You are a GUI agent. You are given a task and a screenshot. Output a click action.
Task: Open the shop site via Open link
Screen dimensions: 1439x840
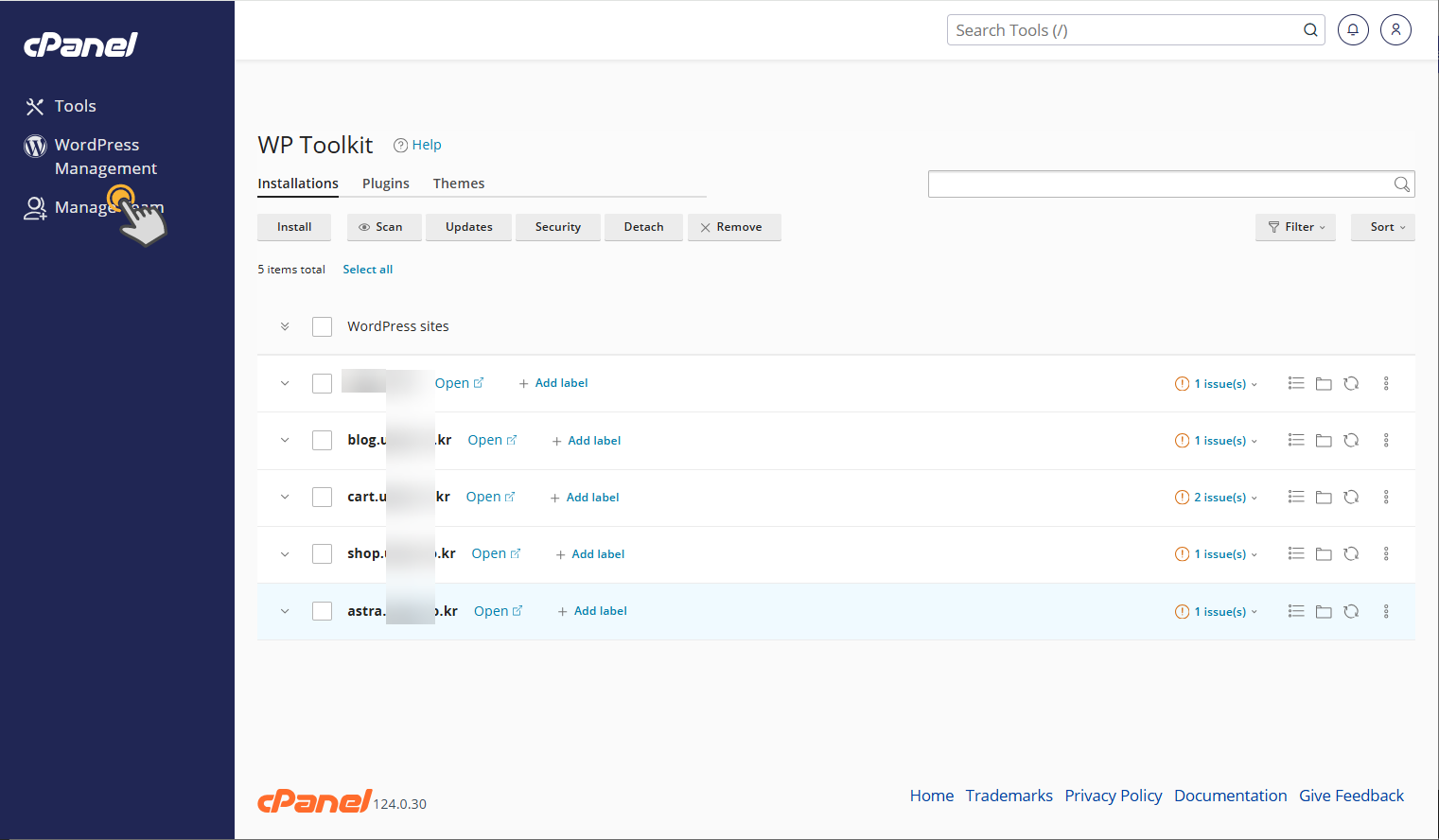point(496,553)
